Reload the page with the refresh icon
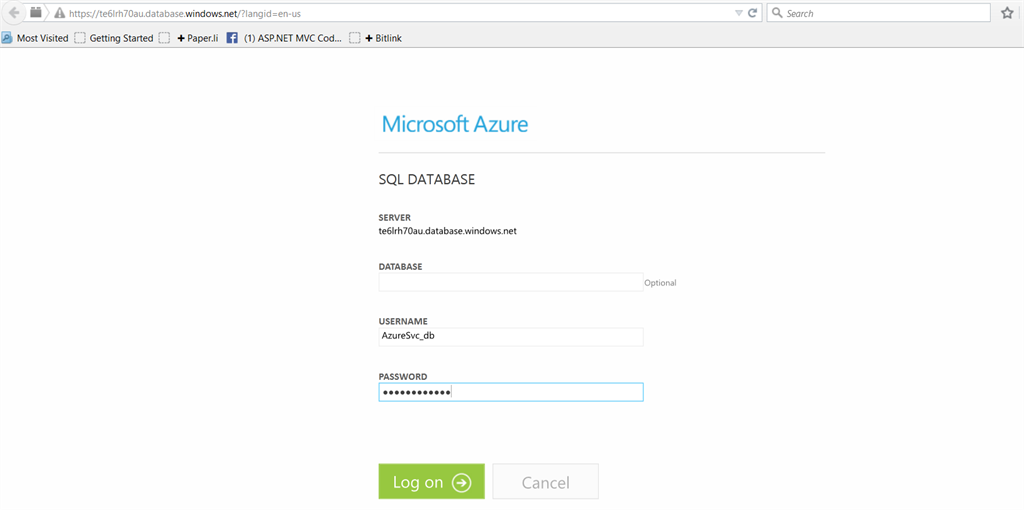The width and height of the screenshot is (1024, 510). pos(752,13)
